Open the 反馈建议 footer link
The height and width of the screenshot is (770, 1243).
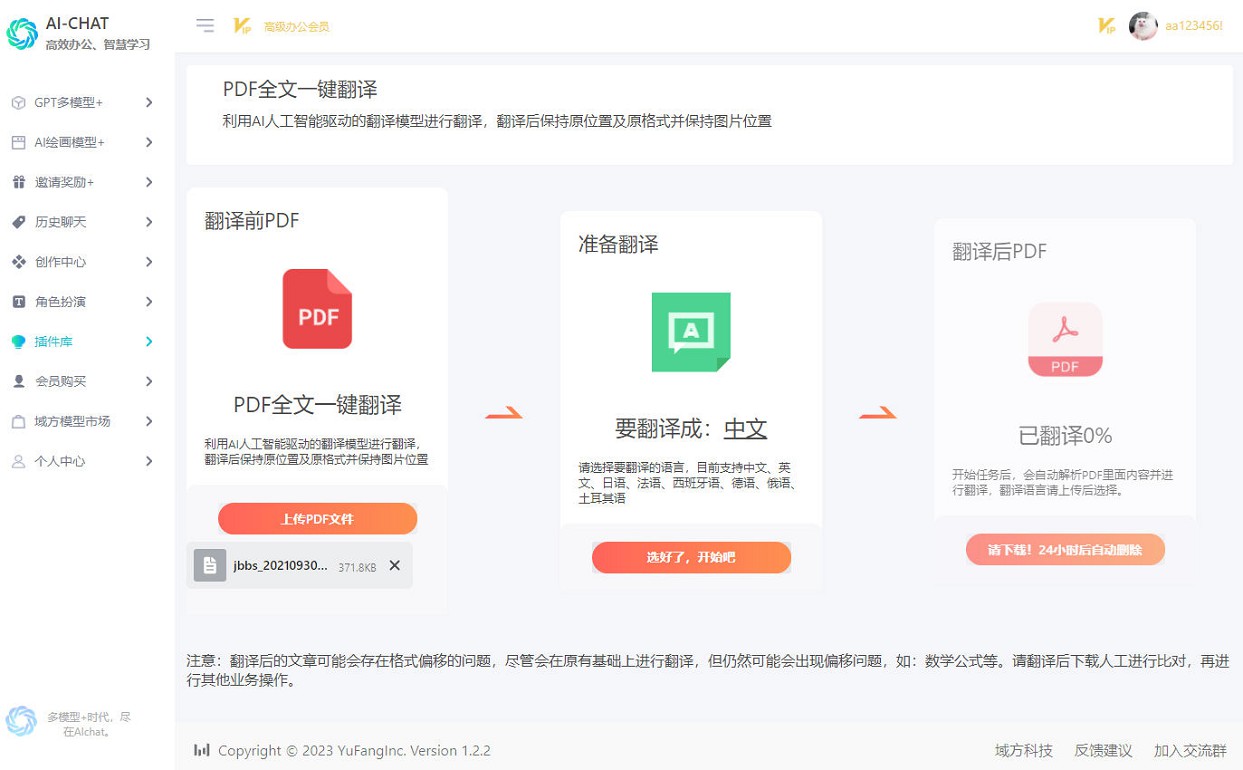point(1103,750)
